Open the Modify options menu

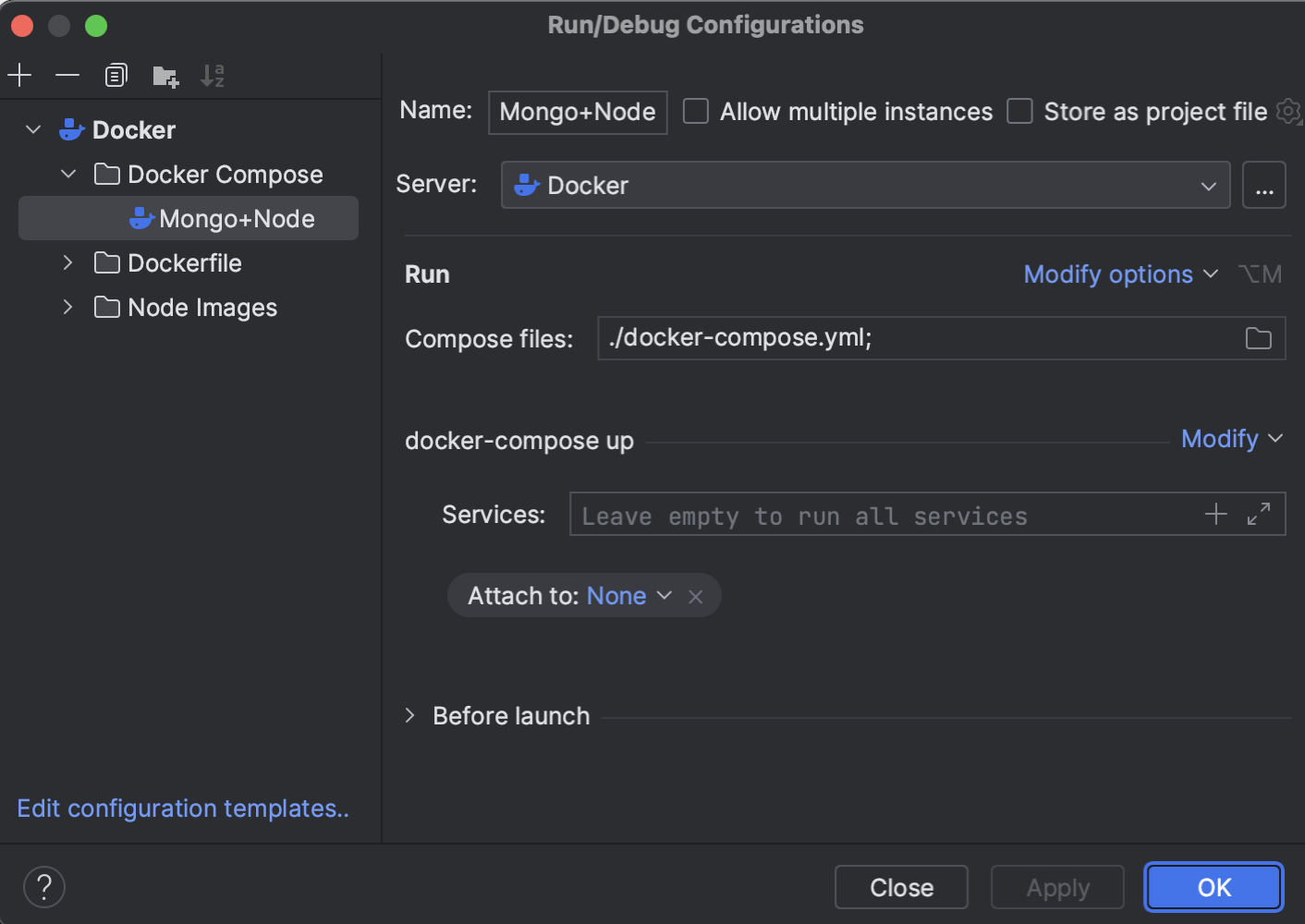tap(1120, 274)
